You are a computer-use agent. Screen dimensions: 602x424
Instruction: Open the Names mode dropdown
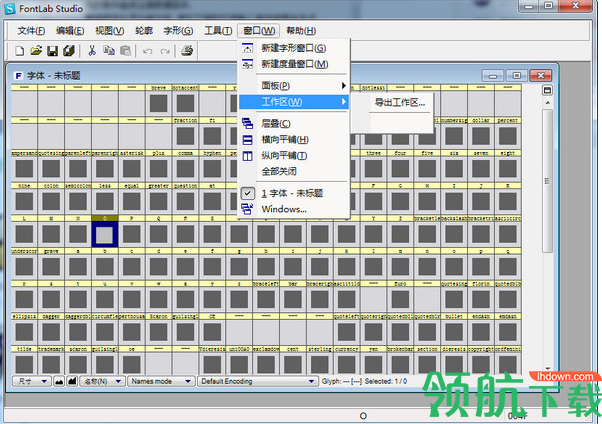click(x=160, y=381)
